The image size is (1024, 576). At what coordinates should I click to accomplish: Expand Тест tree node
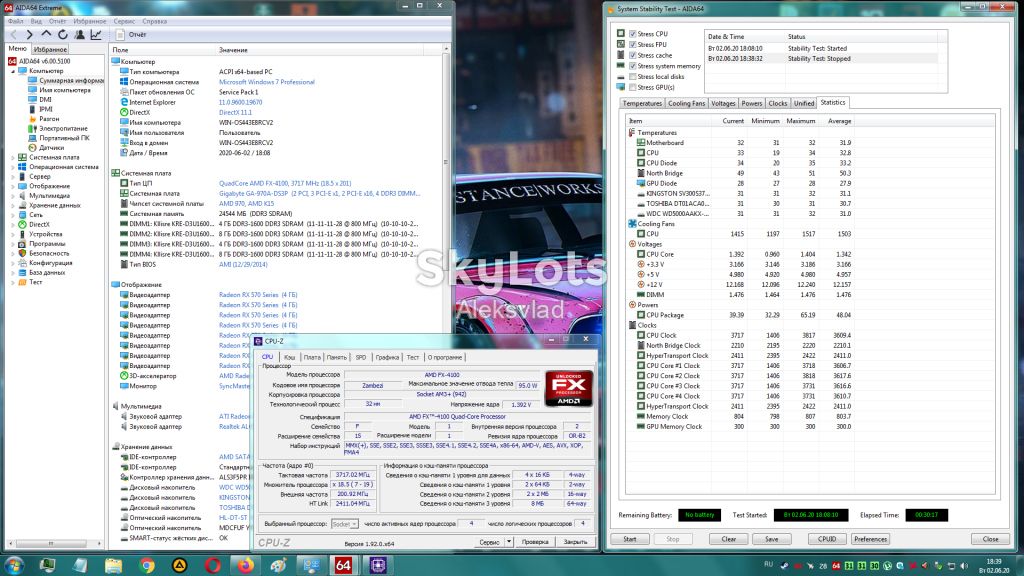(13, 282)
